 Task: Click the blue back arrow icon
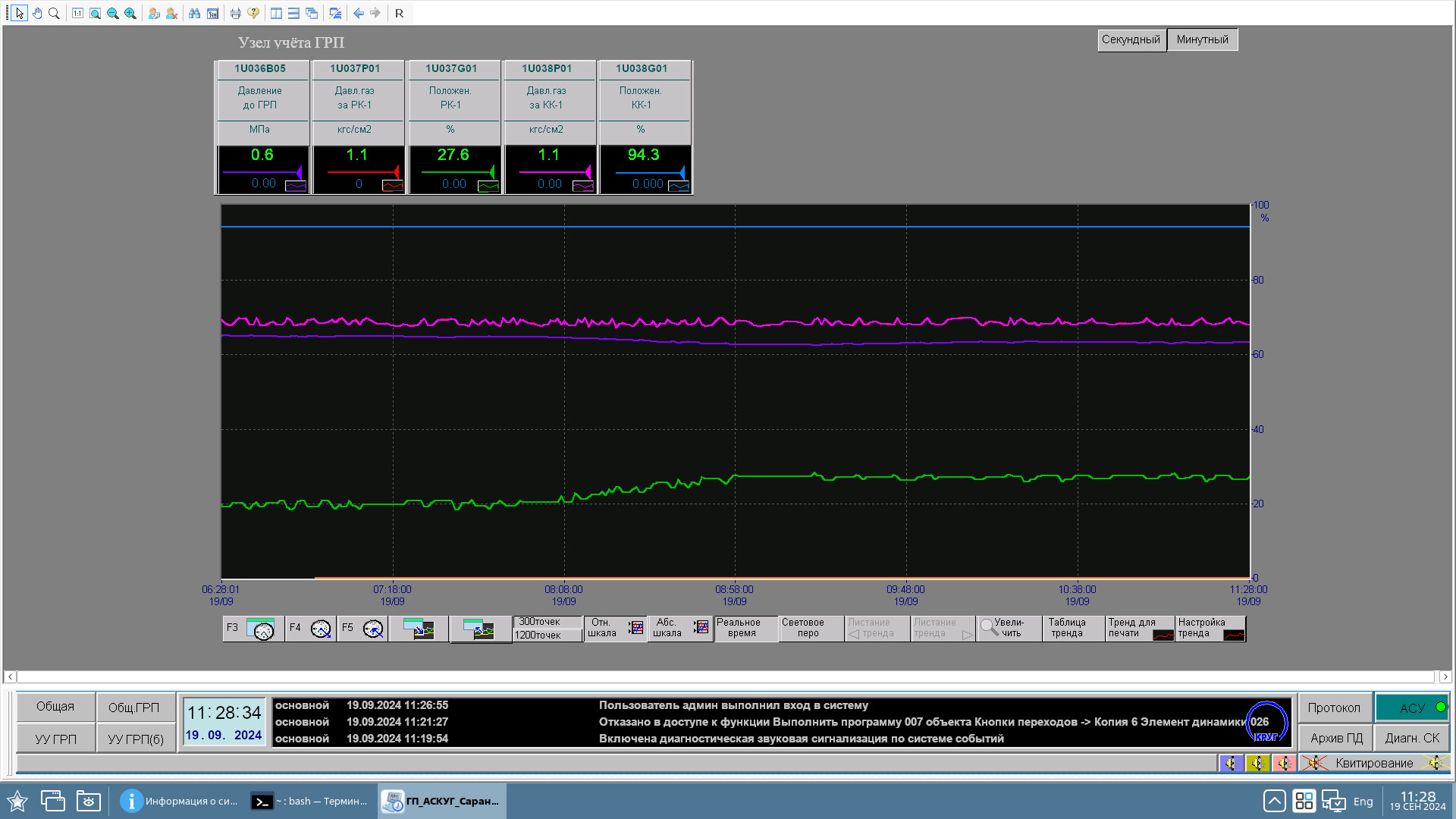click(x=358, y=13)
